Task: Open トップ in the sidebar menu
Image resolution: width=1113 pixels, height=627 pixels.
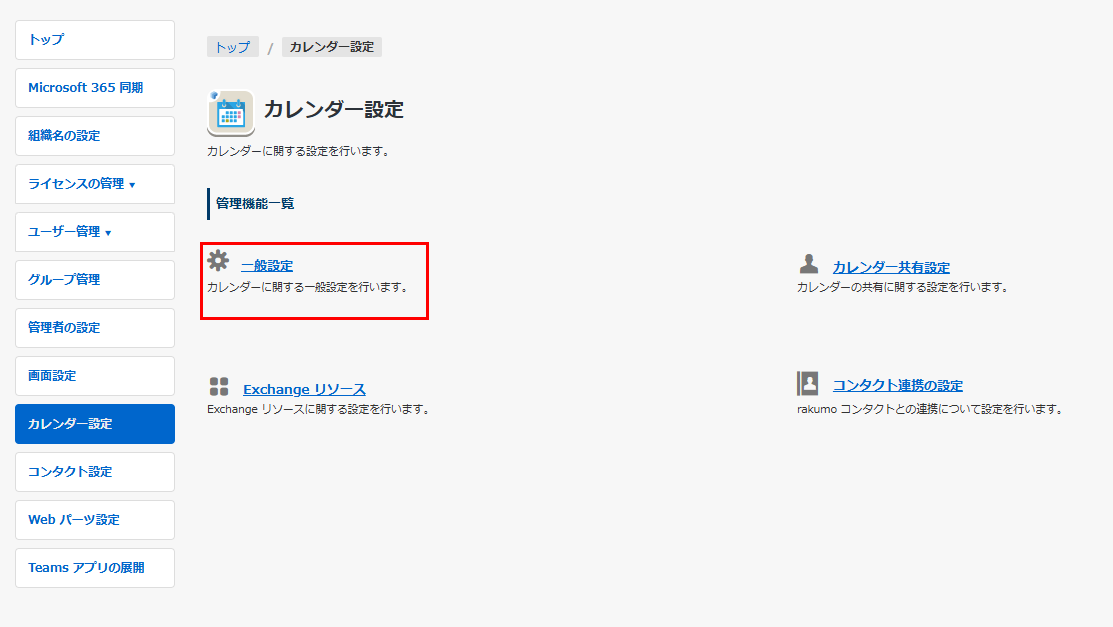Action: [x=95, y=40]
